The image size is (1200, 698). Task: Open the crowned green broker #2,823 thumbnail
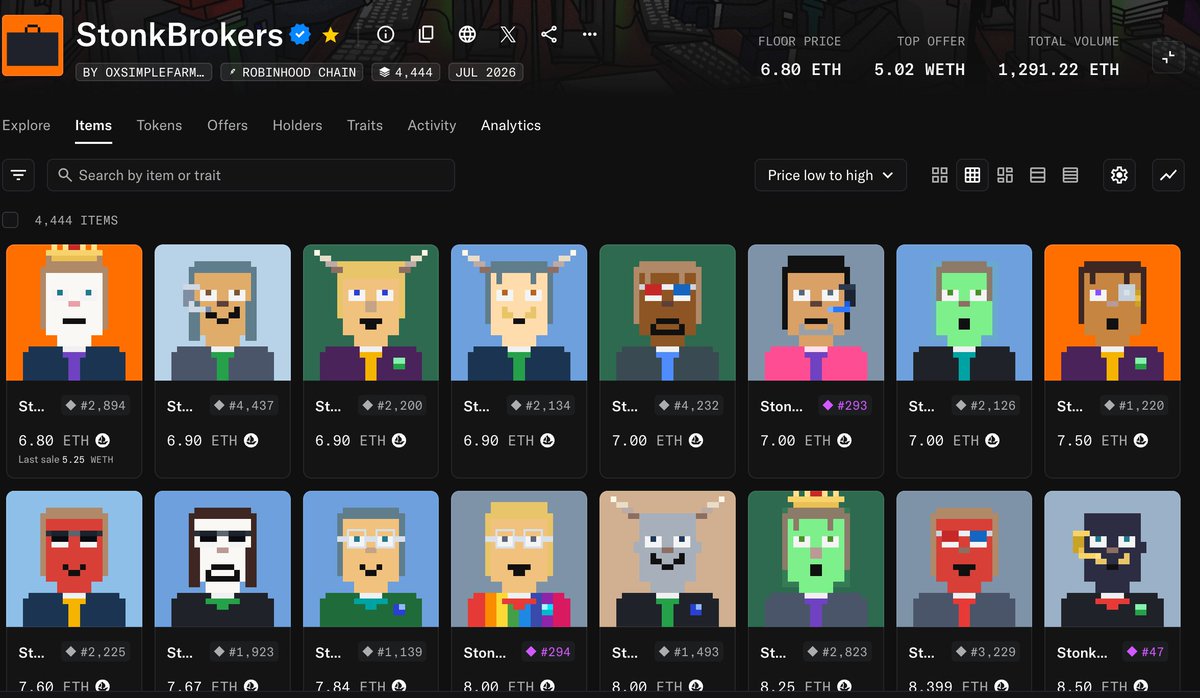816,559
